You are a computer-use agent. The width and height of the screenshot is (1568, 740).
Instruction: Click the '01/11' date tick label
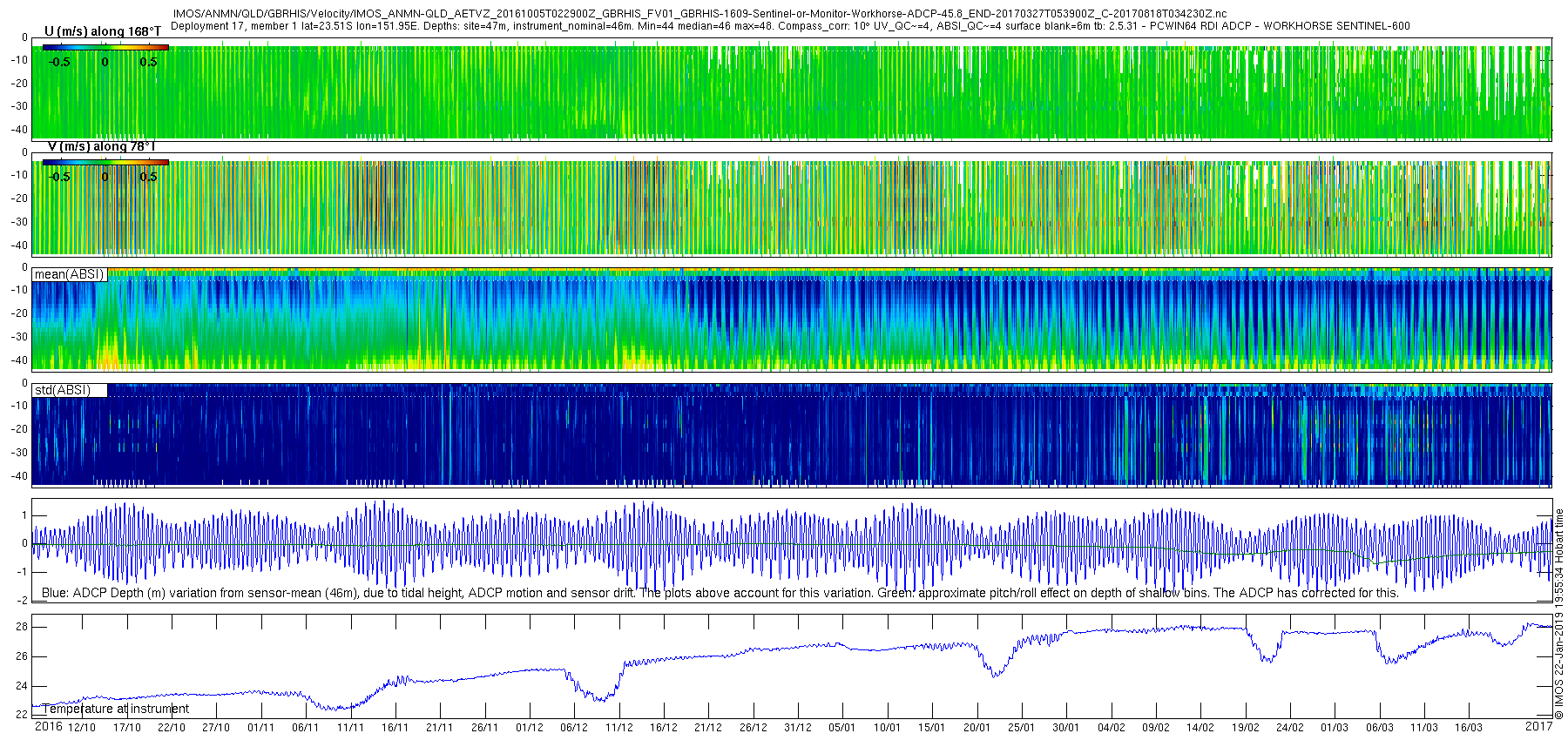pyautogui.click(x=261, y=728)
